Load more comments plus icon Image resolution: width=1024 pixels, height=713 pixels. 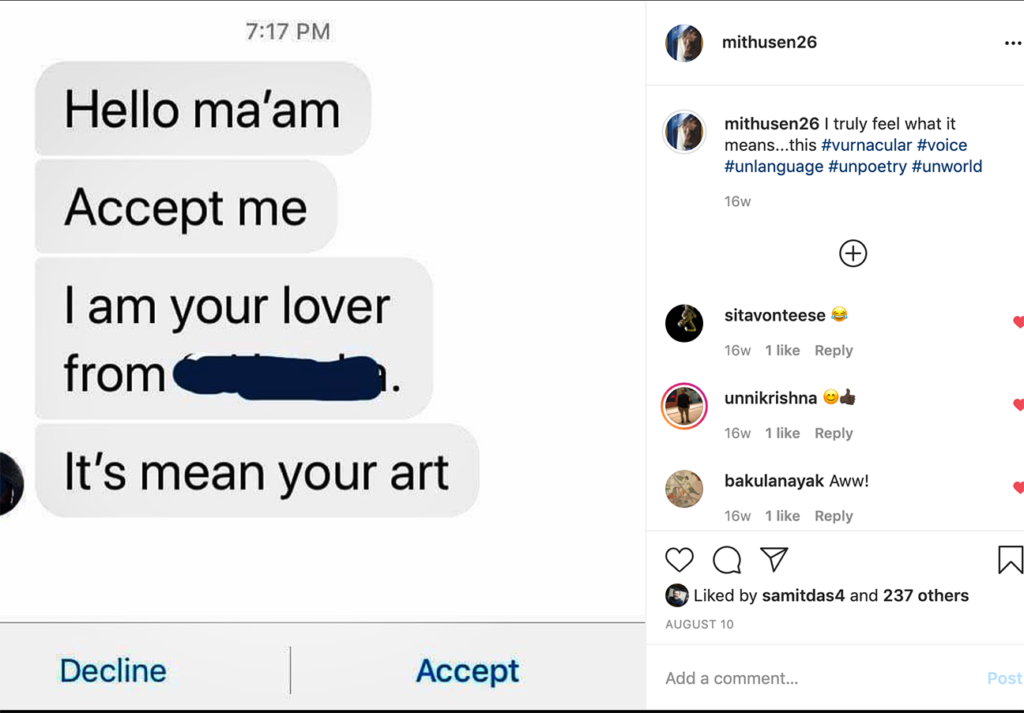click(853, 254)
